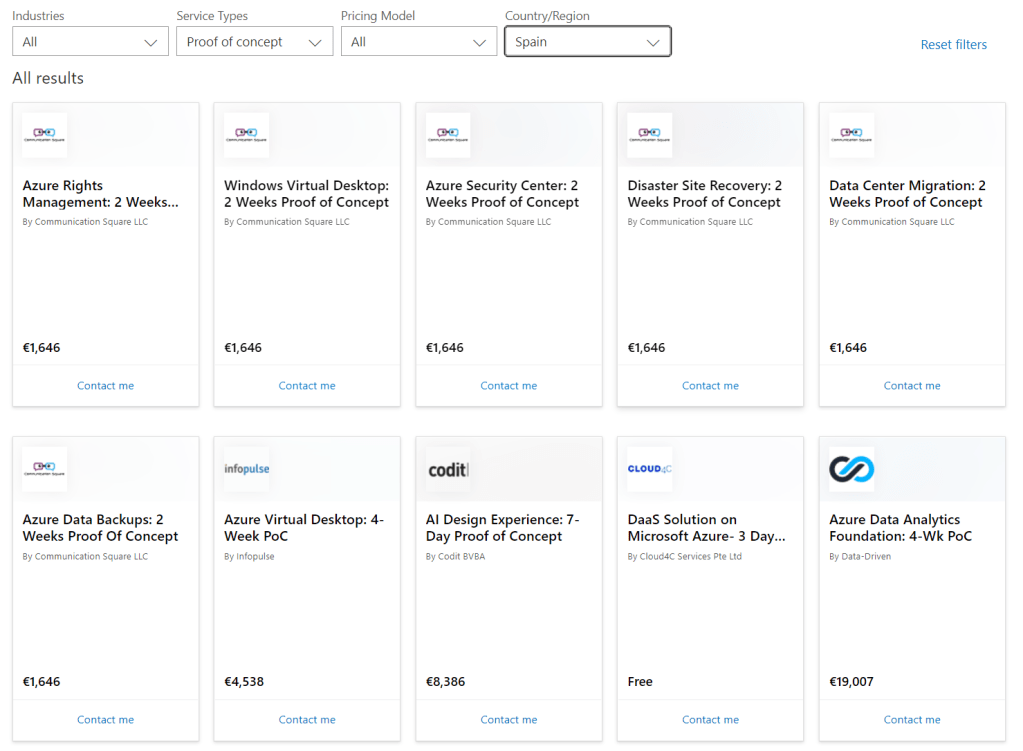This screenshot has width=1023, height=751.
Task: Click Contact me on Azure Security Center card
Action: [508, 386]
